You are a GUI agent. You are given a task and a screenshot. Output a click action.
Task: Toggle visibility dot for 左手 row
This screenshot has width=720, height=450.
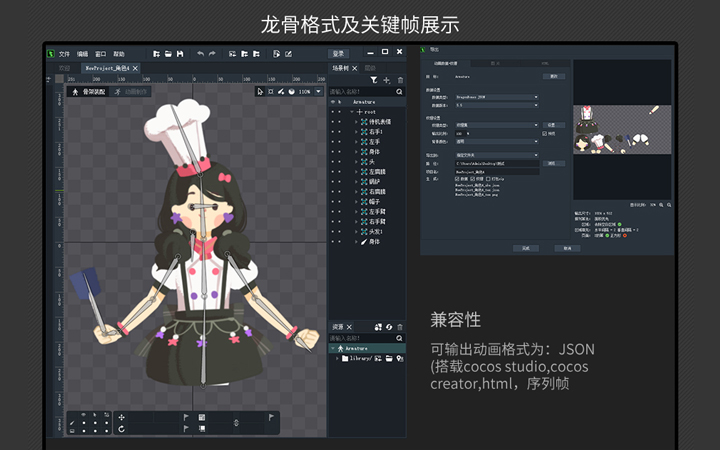point(333,142)
